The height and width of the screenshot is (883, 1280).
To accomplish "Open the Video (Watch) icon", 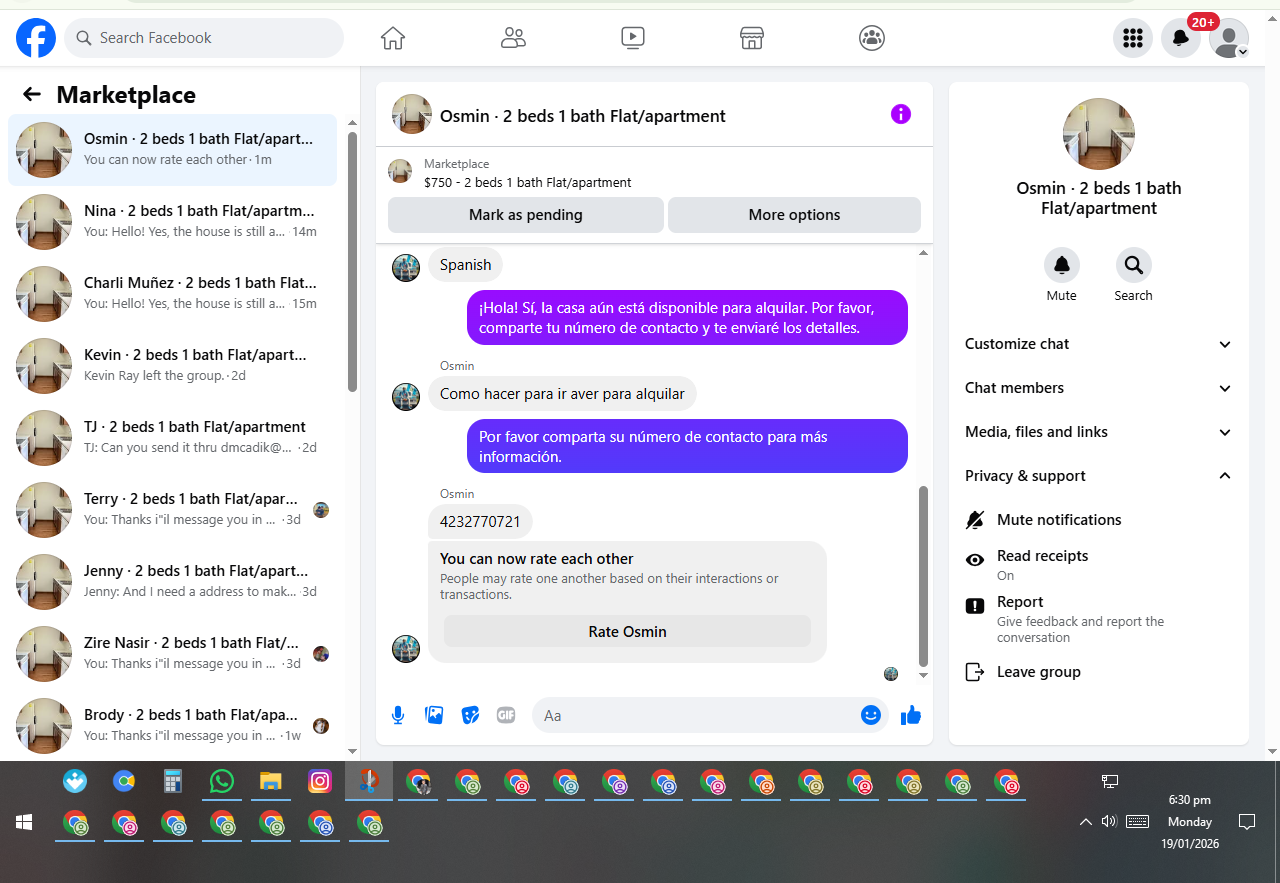I will coord(632,38).
